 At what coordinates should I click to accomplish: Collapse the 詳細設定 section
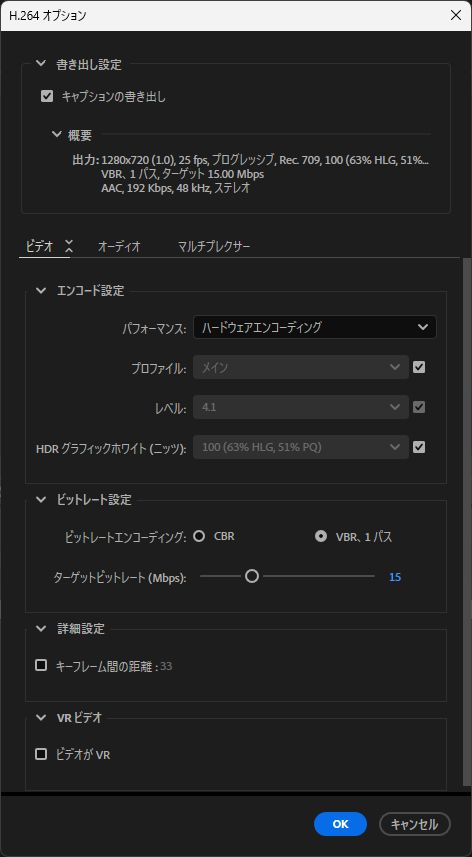[x=41, y=629]
